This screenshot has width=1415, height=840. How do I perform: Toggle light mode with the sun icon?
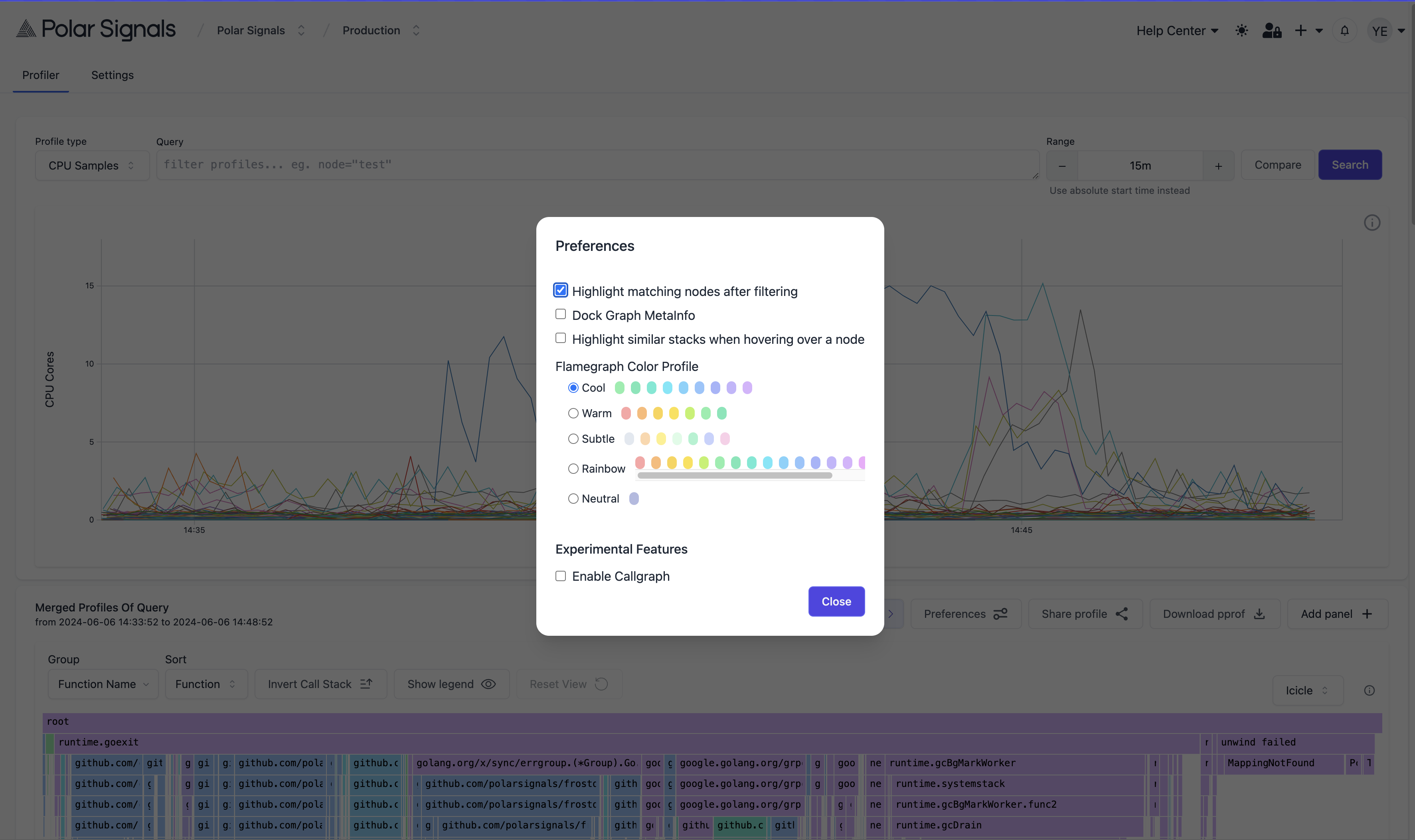tap(1241, 31)
